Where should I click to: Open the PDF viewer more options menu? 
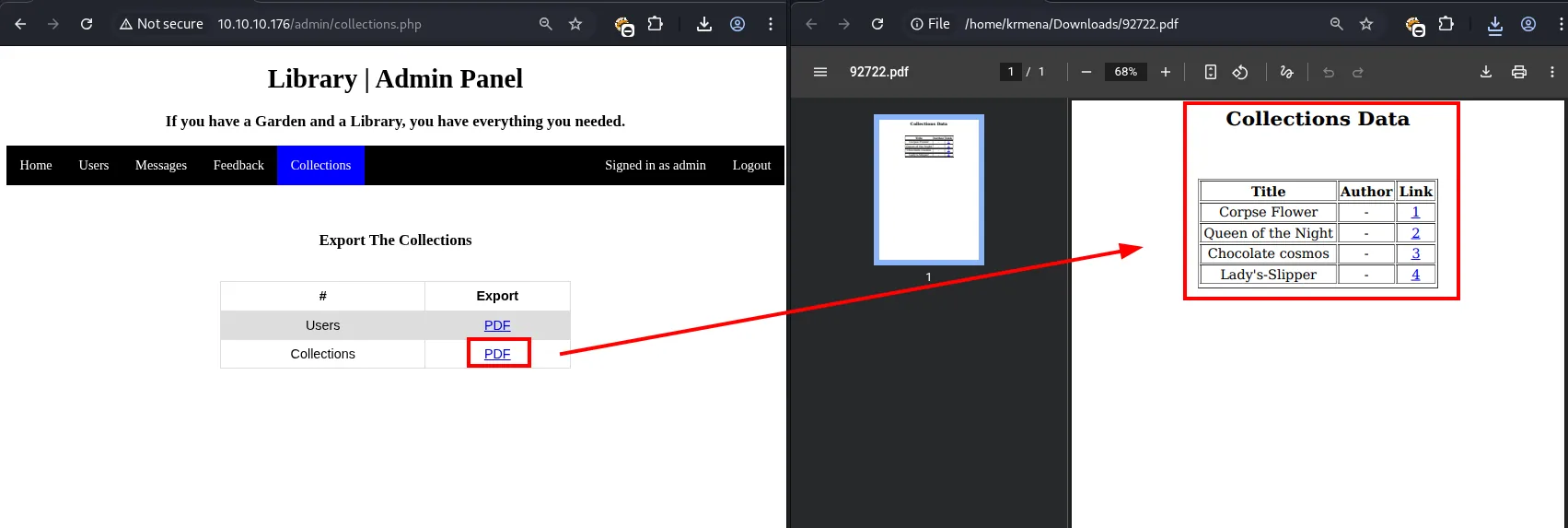pos(1552,72)
